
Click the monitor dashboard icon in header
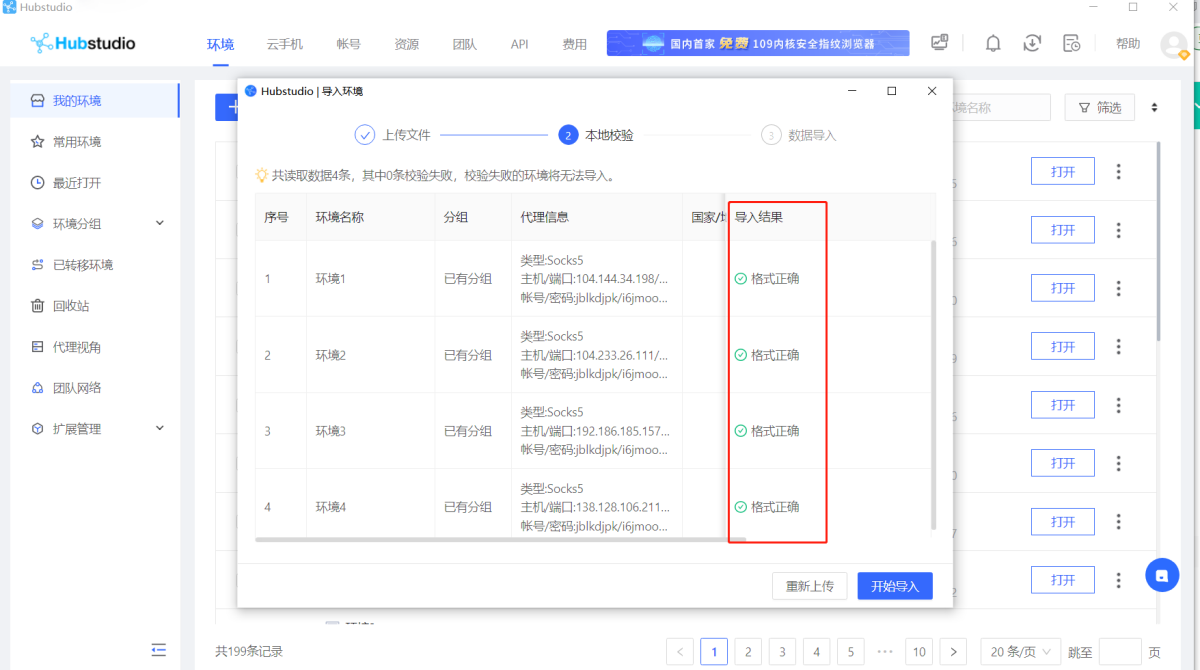tap(939, 43)
